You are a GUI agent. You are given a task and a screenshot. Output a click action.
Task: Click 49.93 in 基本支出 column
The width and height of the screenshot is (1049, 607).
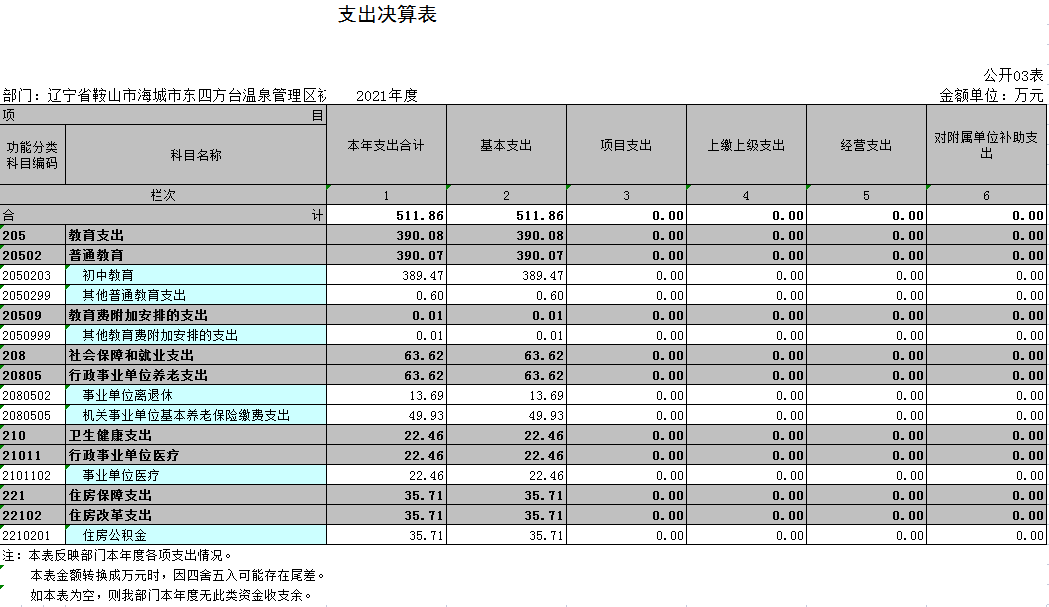pyautogui.click(x=506, y=416)
